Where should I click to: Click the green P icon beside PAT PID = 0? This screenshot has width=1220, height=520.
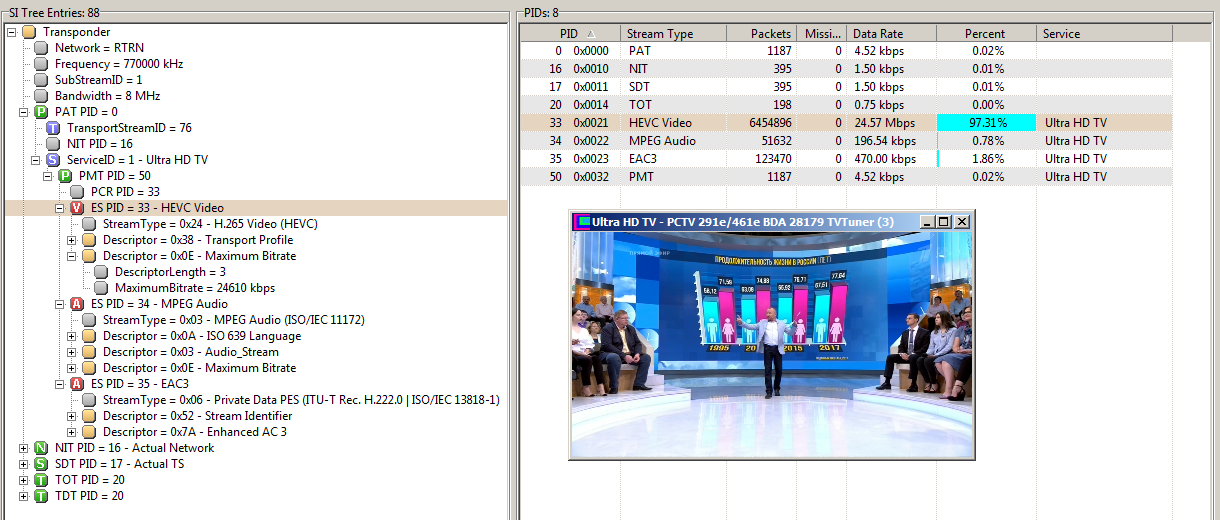point(41,112)
